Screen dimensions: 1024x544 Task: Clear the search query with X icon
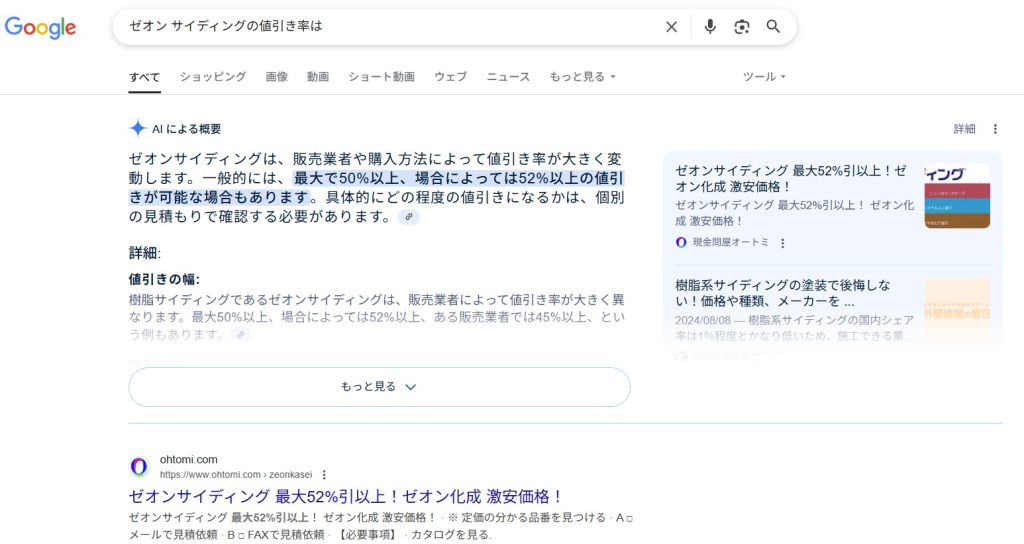click(x=671, y=27)
